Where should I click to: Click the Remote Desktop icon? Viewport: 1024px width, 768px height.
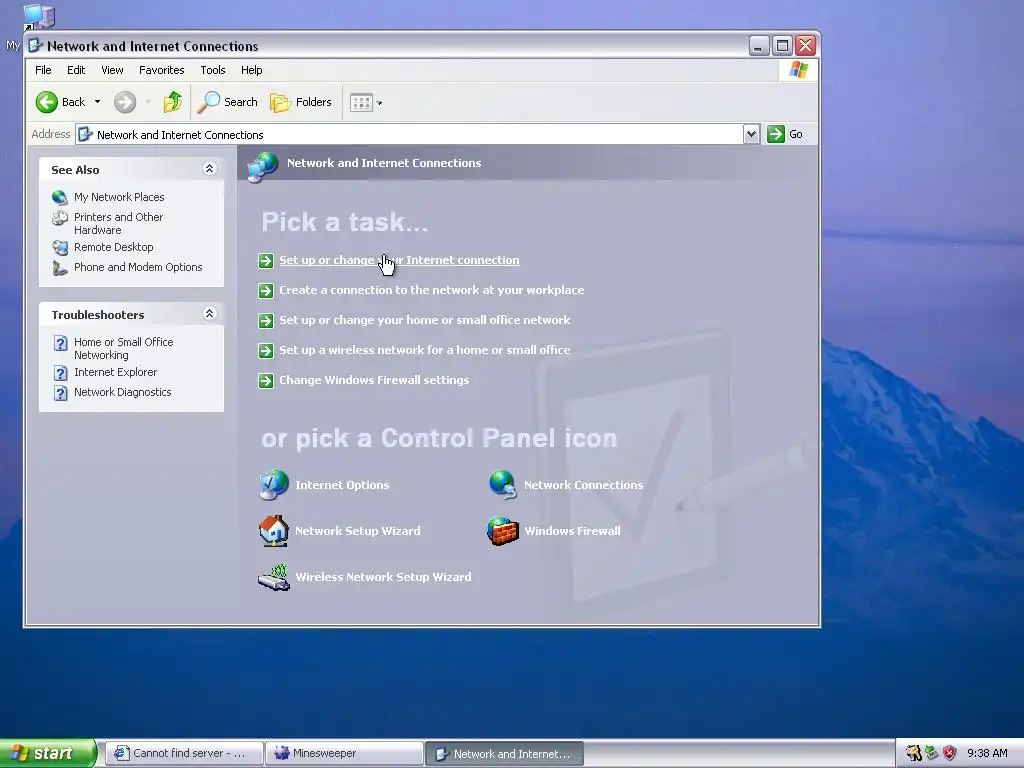(59, 248)
